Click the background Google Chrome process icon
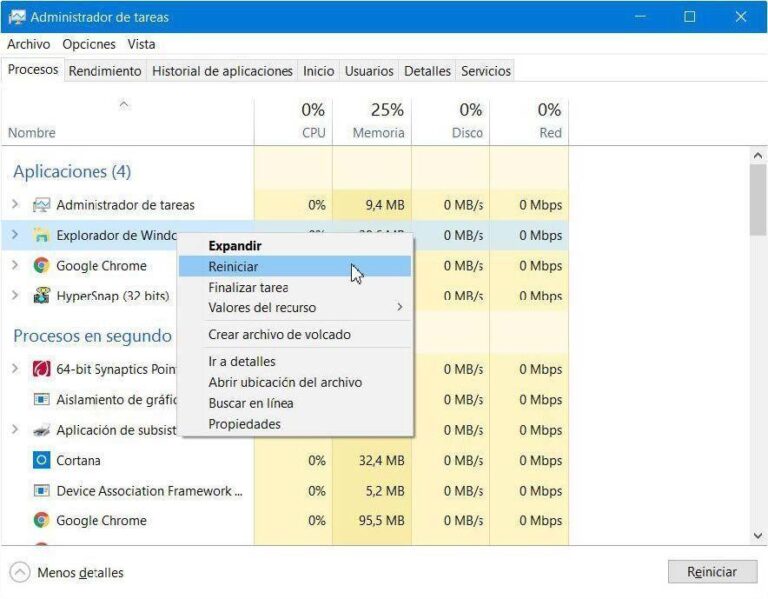The width and height of the screenshot is (768, 599). (x=41, y=521)
